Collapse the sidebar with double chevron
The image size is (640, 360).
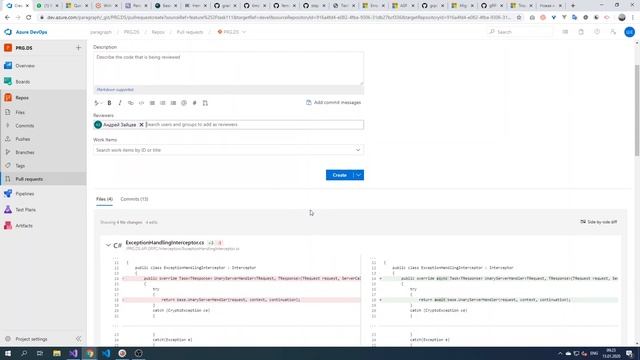point(78,339)
